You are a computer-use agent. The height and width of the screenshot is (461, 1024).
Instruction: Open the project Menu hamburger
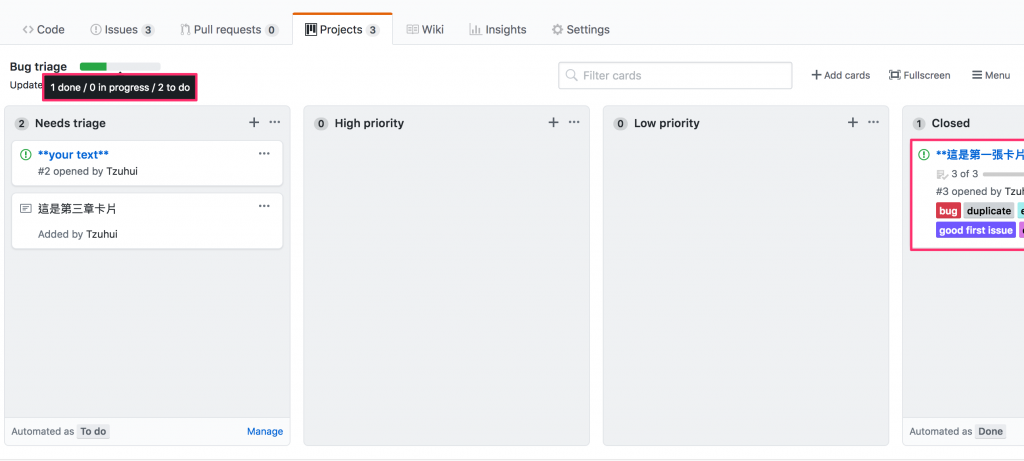pos(990,75)
